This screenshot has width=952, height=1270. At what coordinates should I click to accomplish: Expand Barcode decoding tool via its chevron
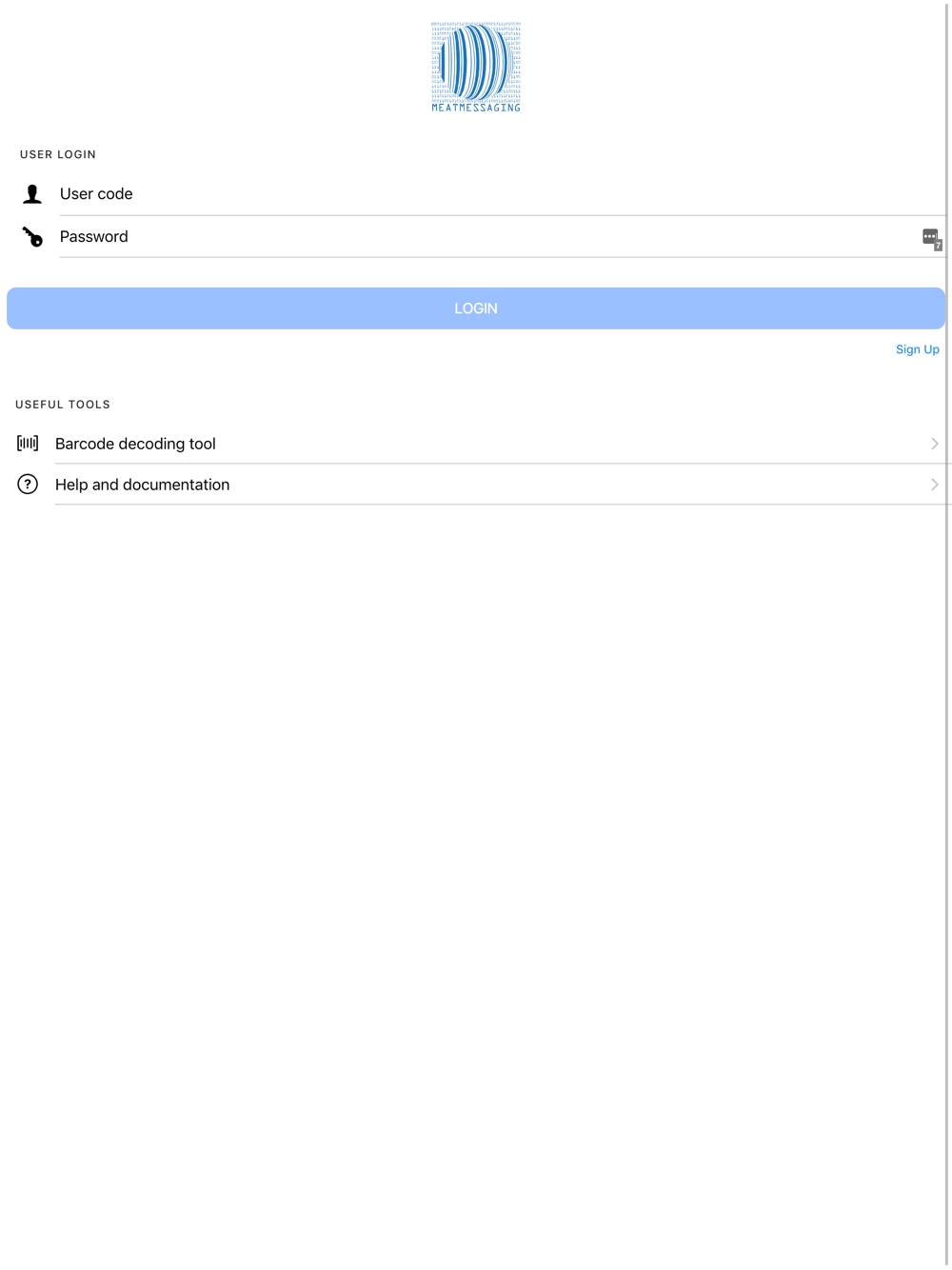[x=935, y=444]
